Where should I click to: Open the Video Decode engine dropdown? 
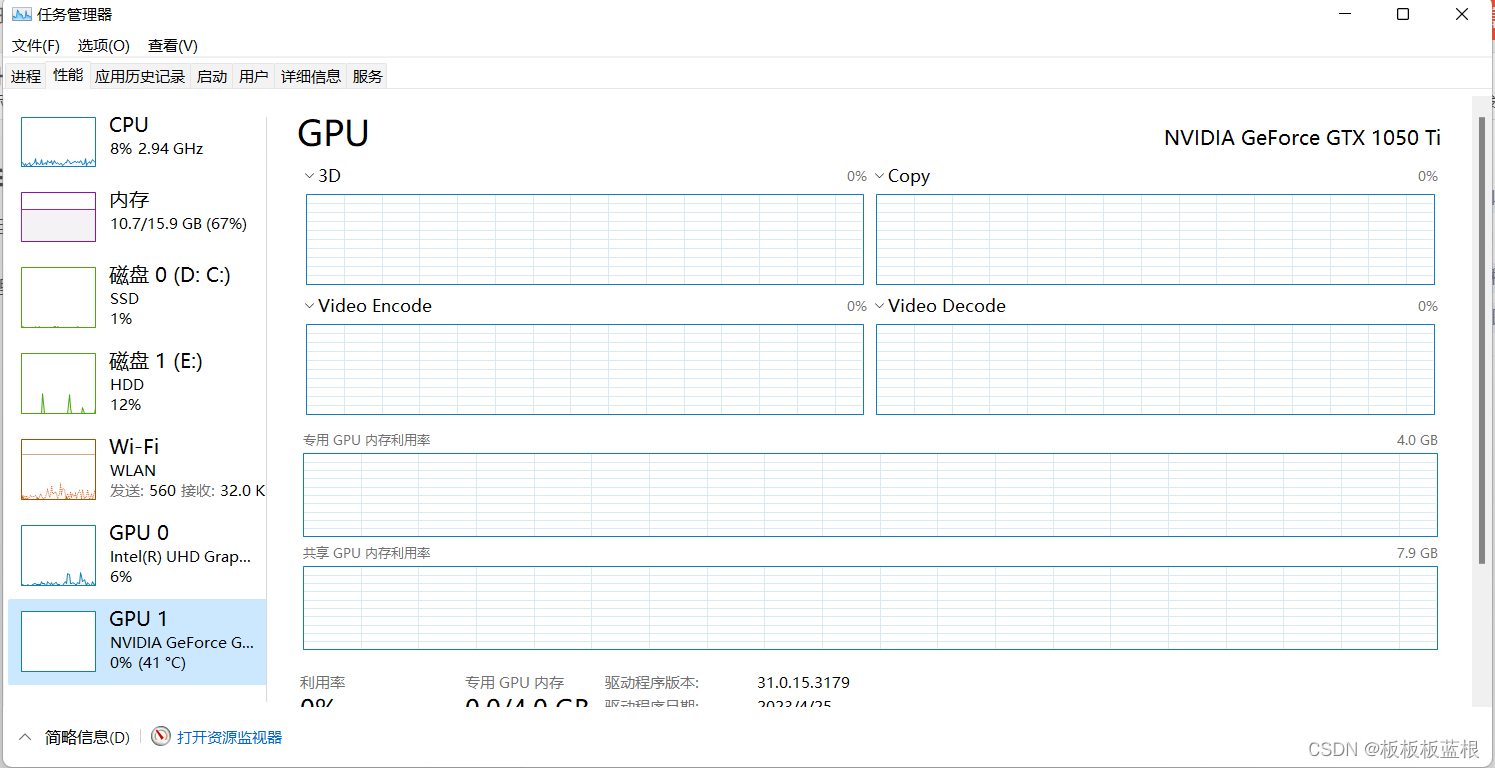point(880,306)
